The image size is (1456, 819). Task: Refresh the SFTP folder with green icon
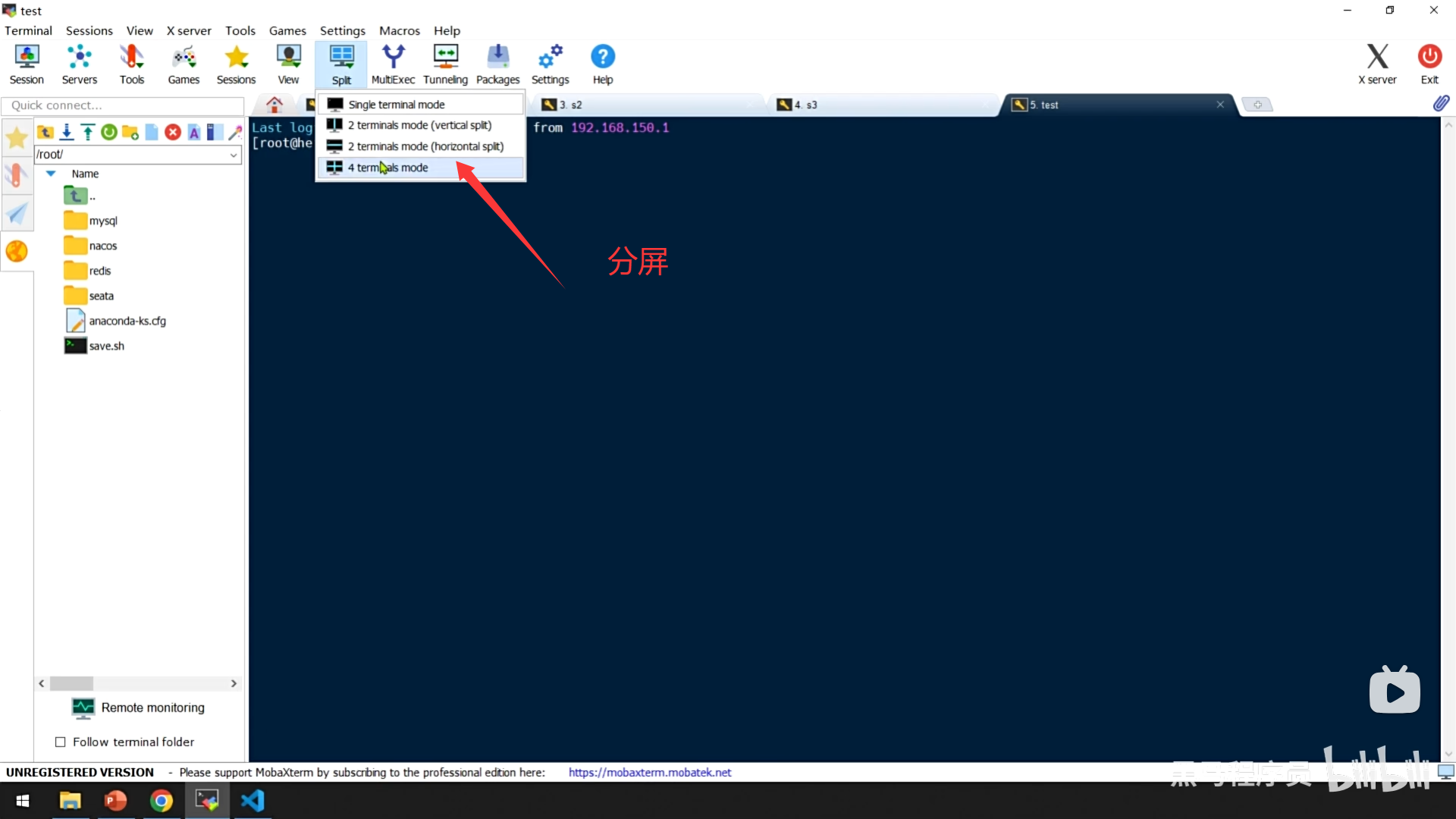[109, 133]
